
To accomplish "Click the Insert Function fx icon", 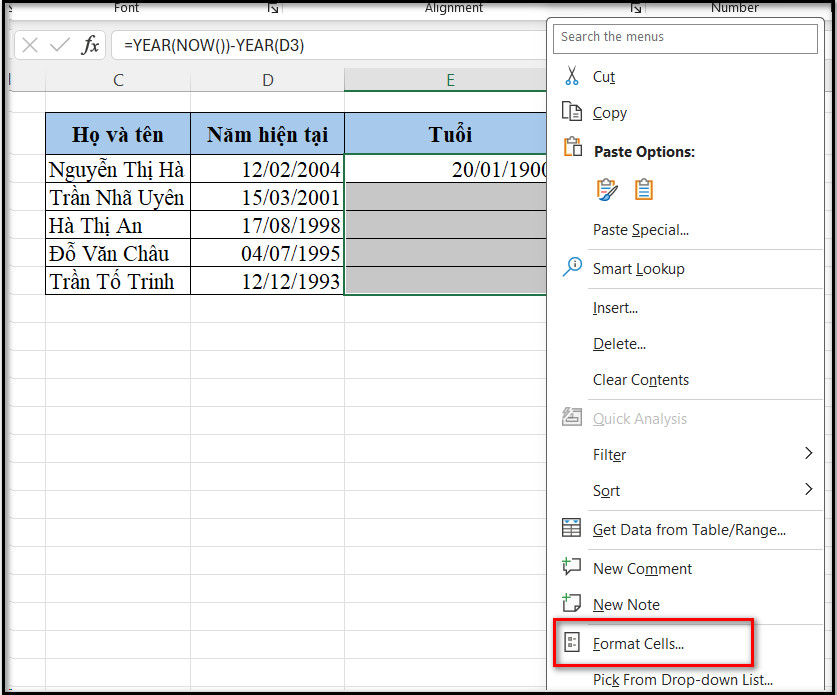I will [x=90, y=45].
